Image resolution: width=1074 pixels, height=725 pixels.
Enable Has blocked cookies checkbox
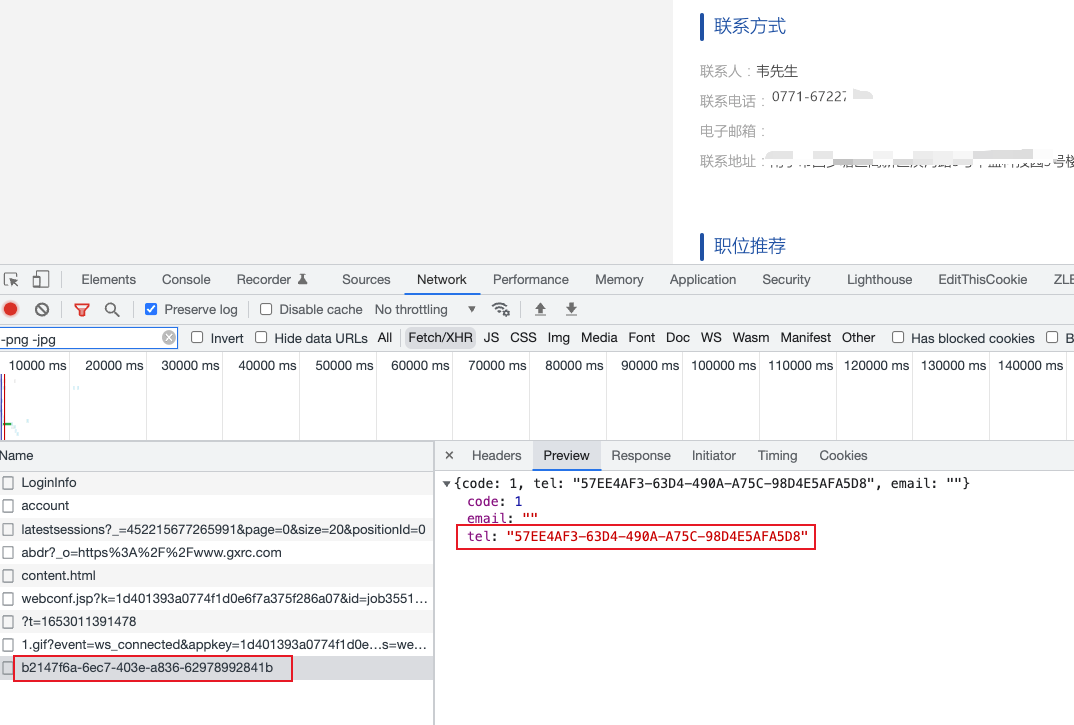897,337
